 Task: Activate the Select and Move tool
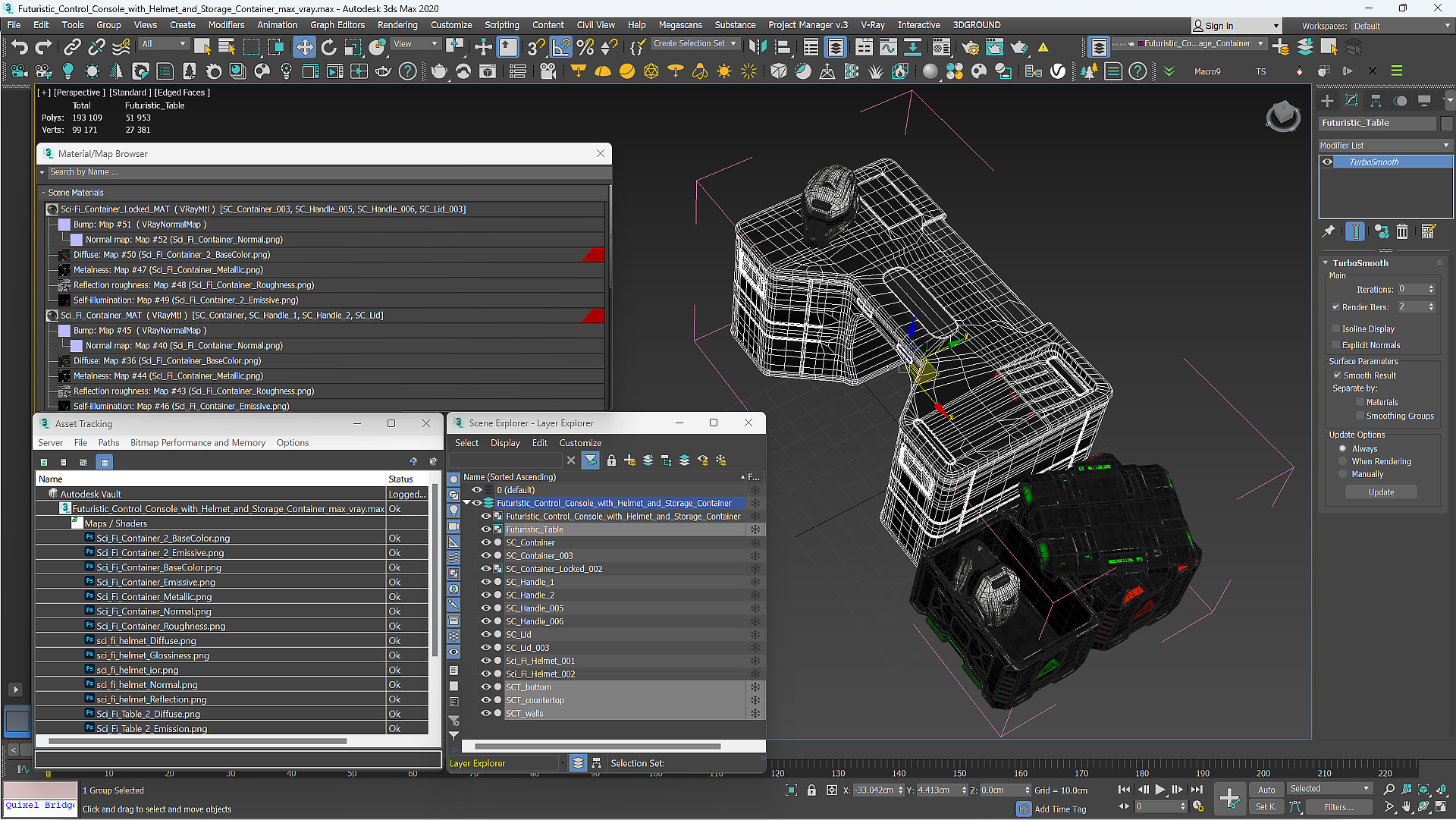(x=304, y=47)
